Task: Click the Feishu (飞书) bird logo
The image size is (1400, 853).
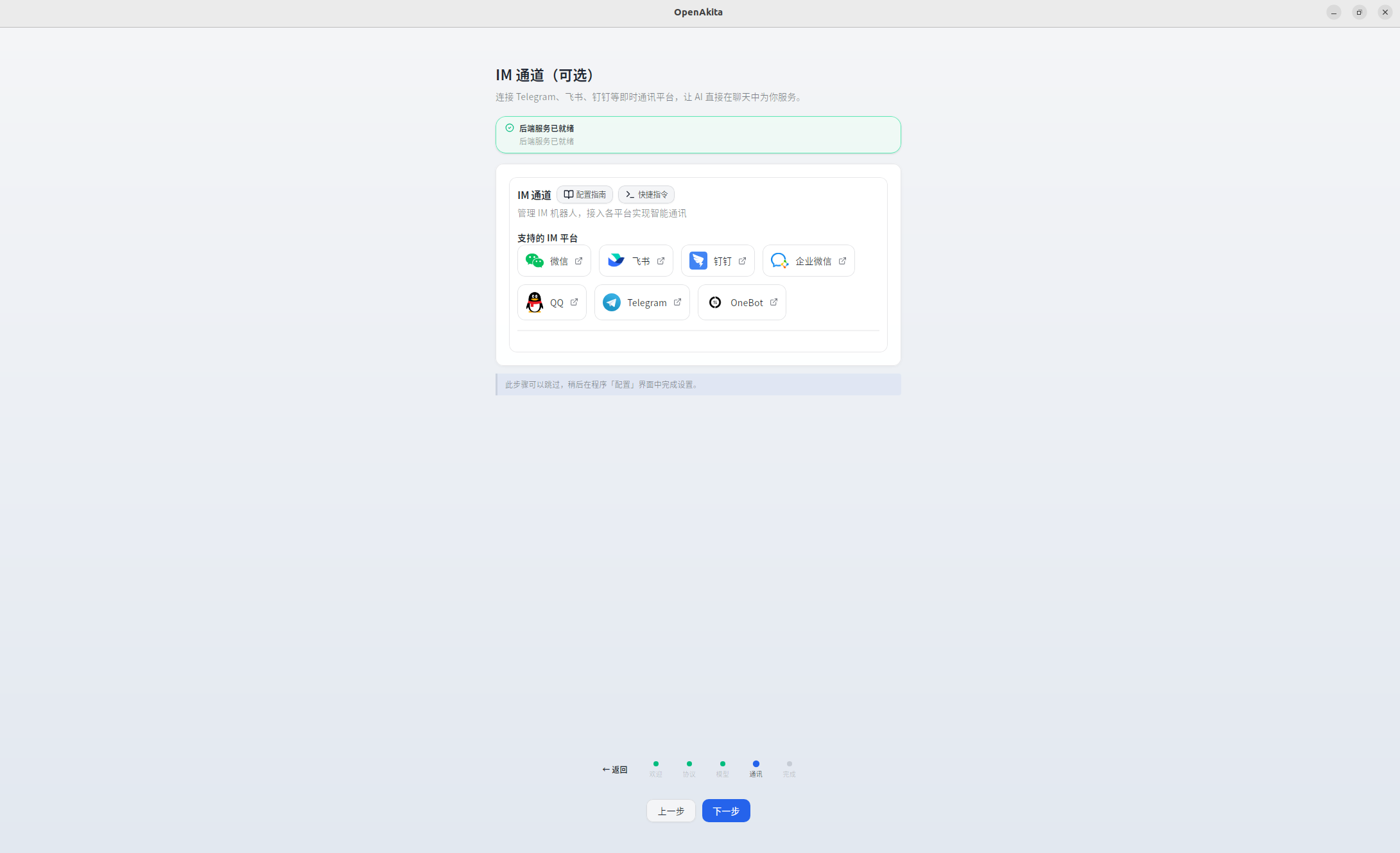Action: pyautogui.click(x=616, y=260)
